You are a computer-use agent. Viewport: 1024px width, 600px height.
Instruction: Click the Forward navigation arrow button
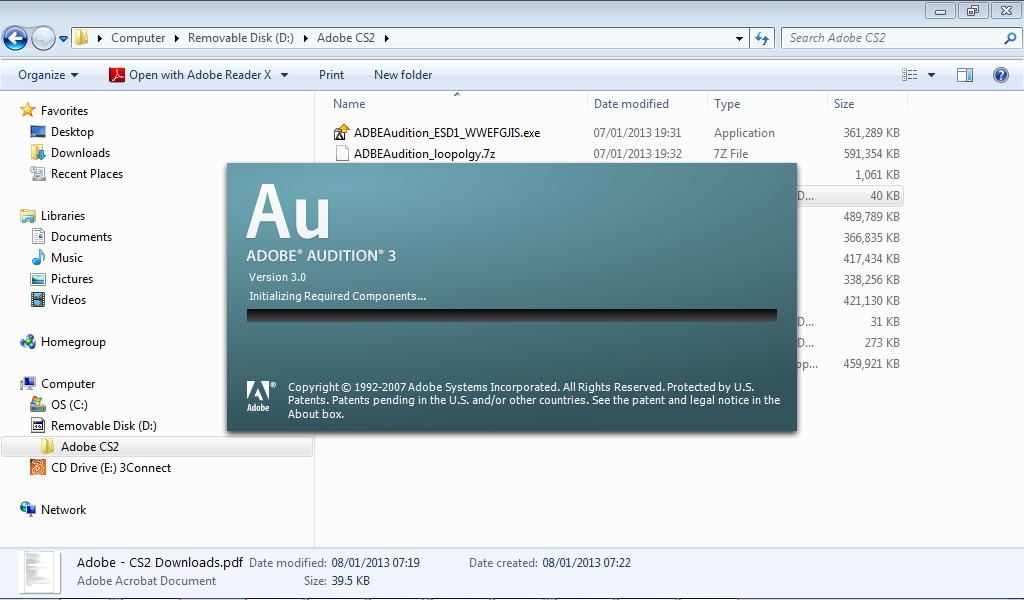(x=43, y=39)
